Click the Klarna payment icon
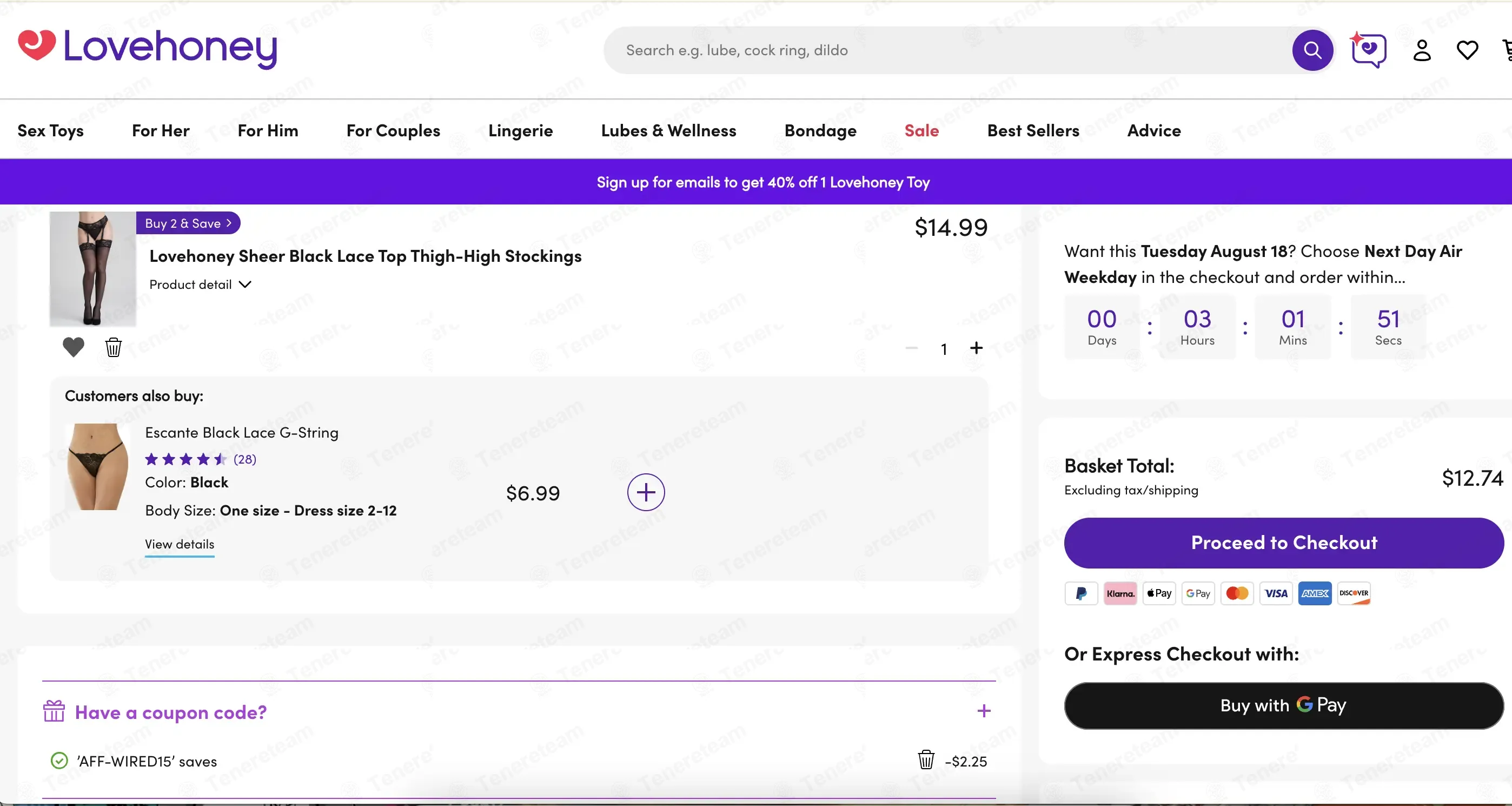This screenshot has height=806, width=1512. point(1120,593)
